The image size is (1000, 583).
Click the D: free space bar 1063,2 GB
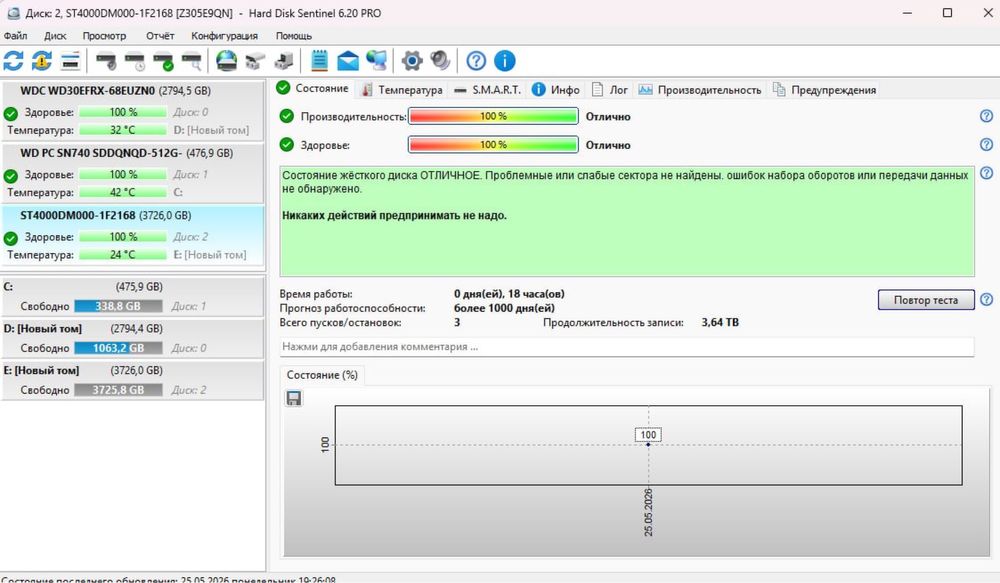[x=118, y=348]
